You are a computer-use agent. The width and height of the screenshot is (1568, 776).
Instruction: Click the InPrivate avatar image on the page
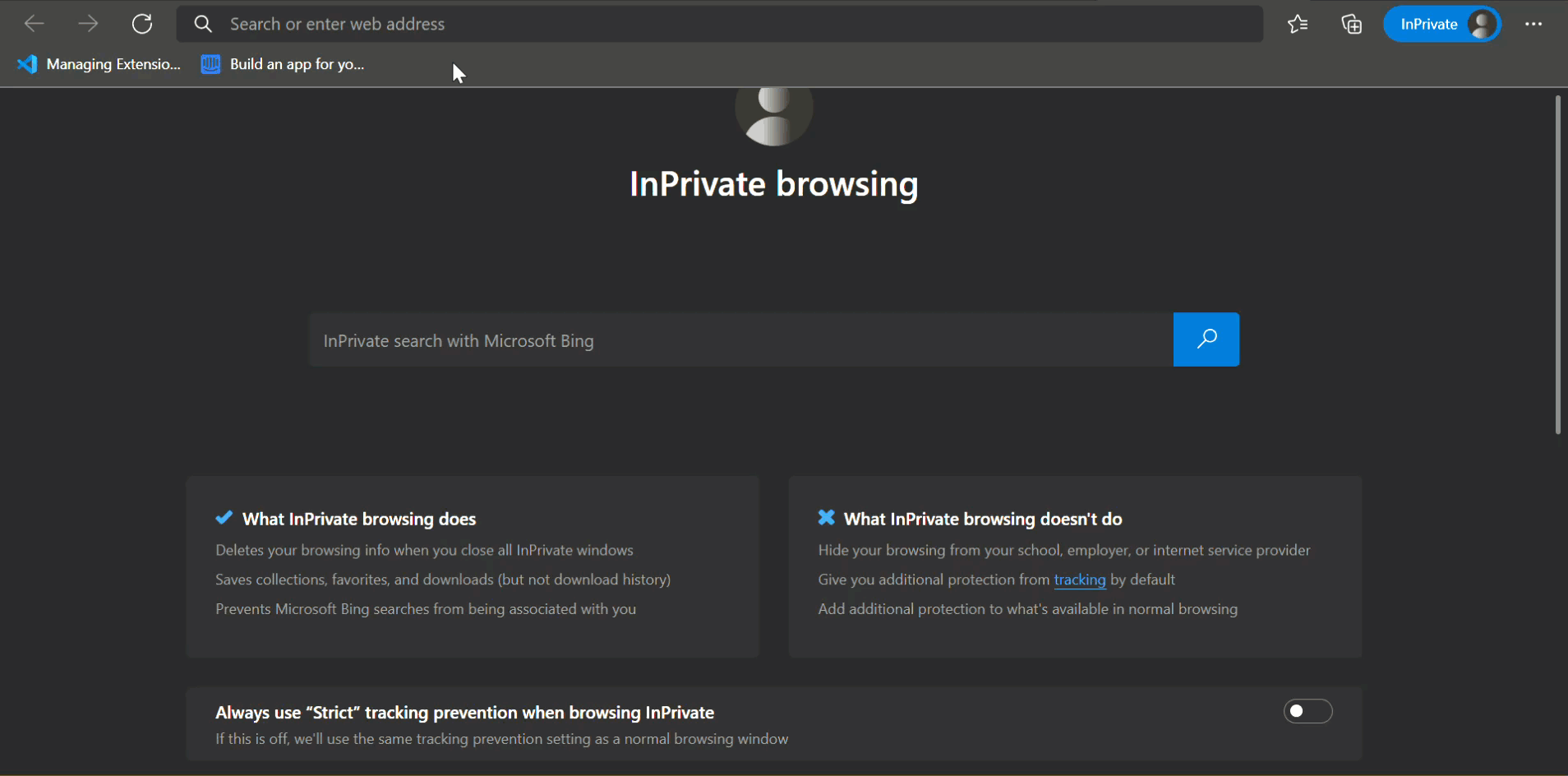point(774,116)
